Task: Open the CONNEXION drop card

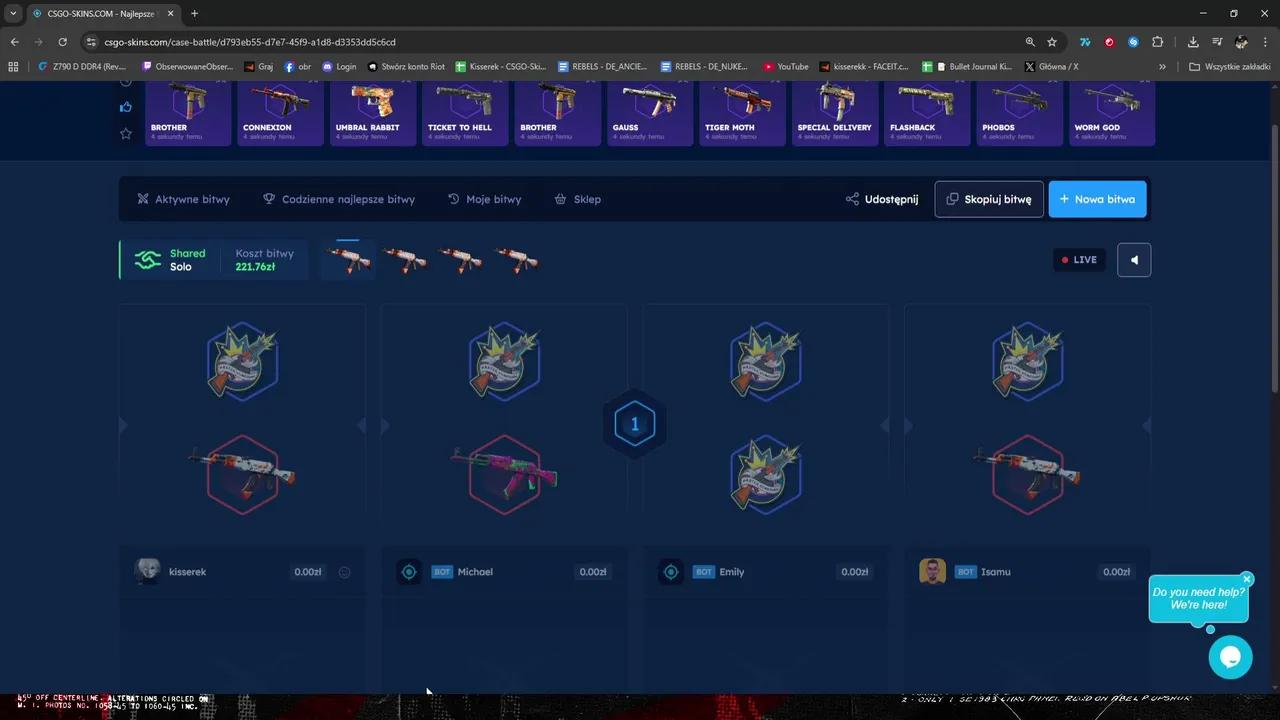Action: [280, 113]
